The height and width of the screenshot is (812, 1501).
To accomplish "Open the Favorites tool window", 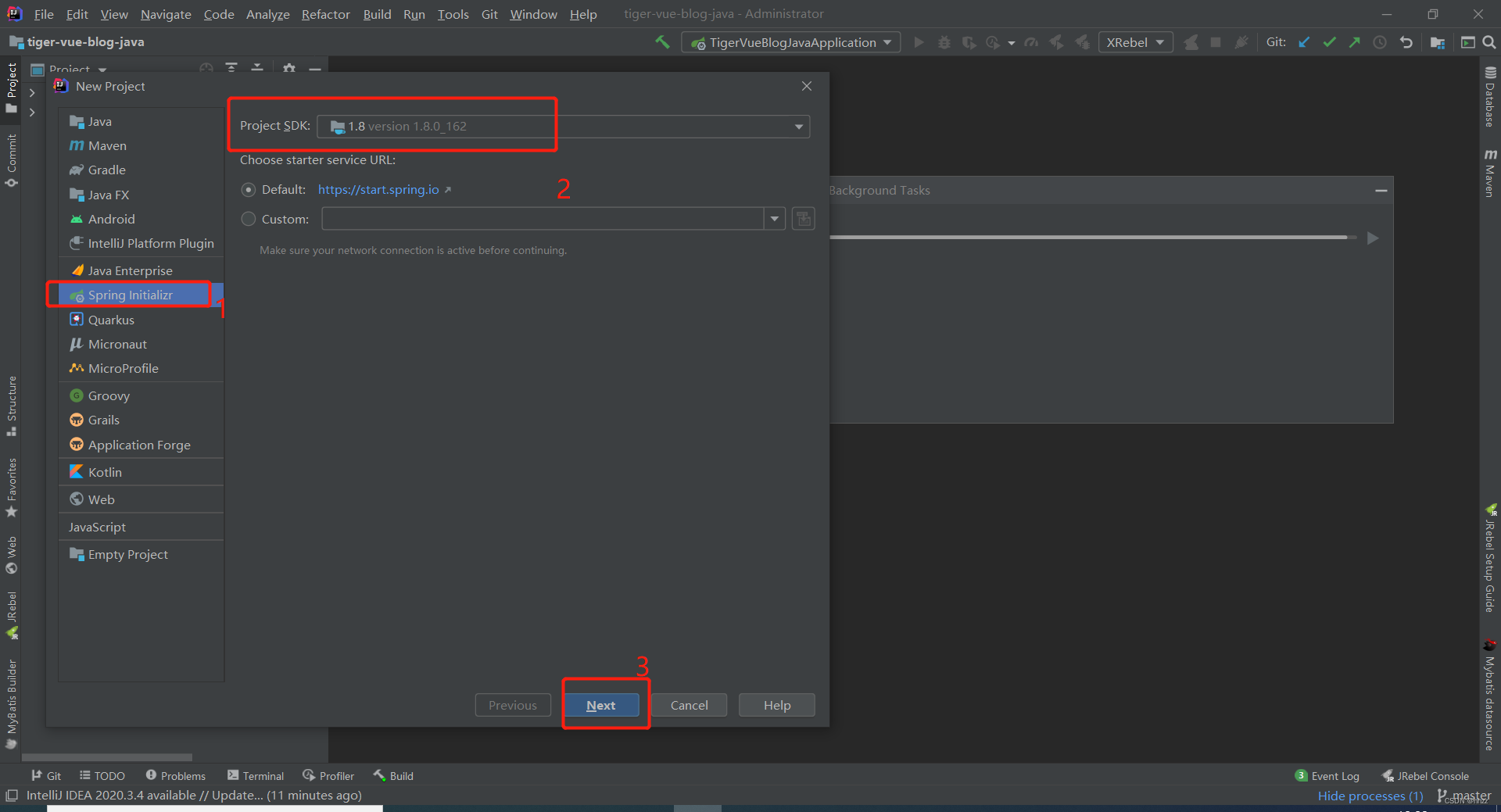I will coord(12,488).
